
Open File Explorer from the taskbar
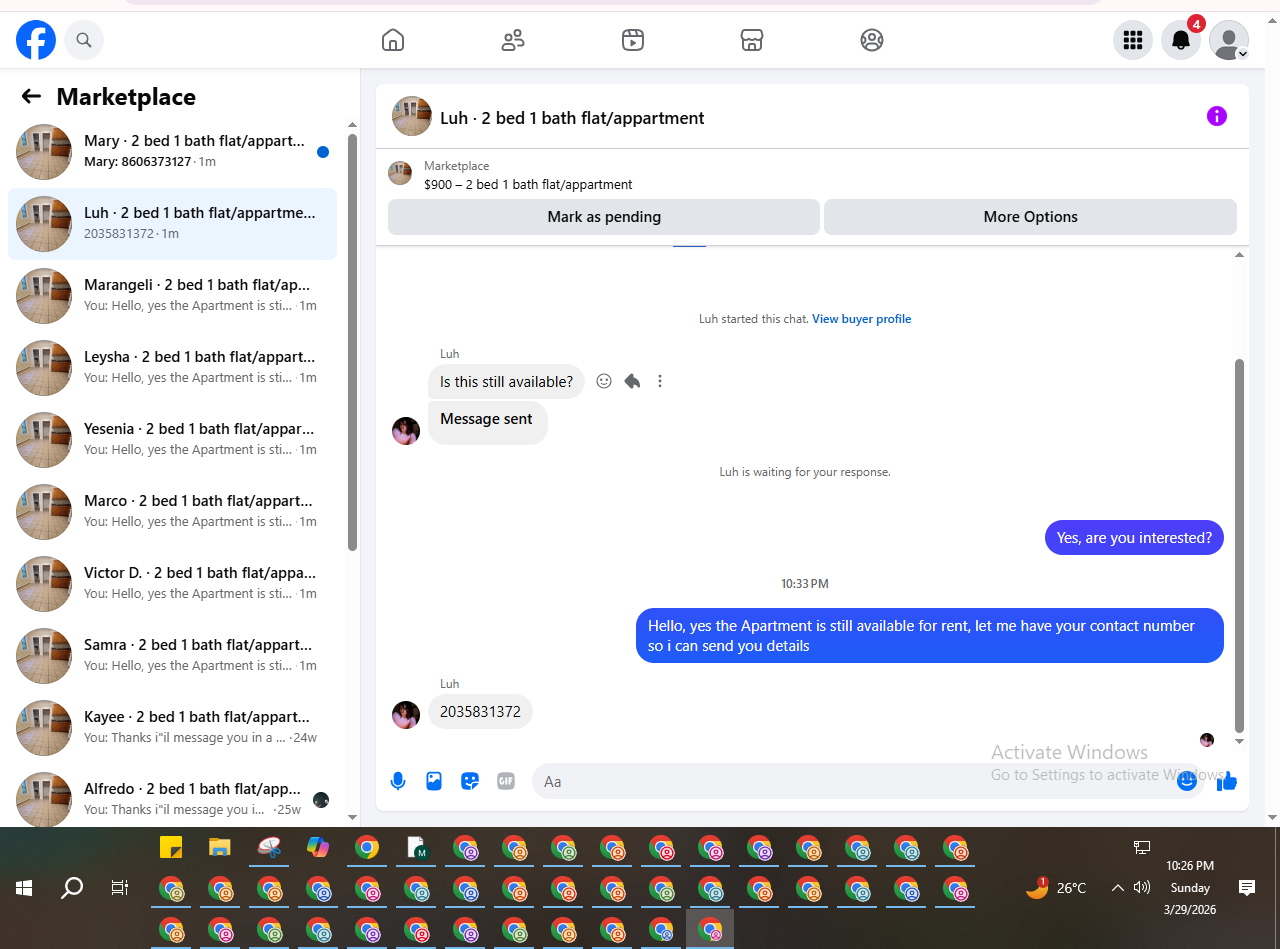click(220, 847)
